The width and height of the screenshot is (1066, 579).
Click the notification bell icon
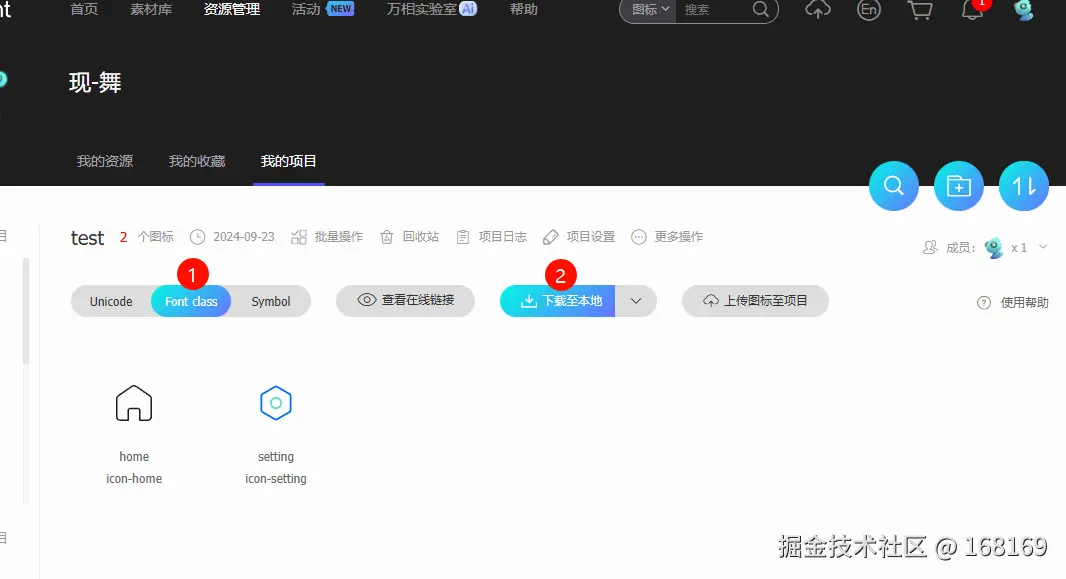[x=972, y=11]
